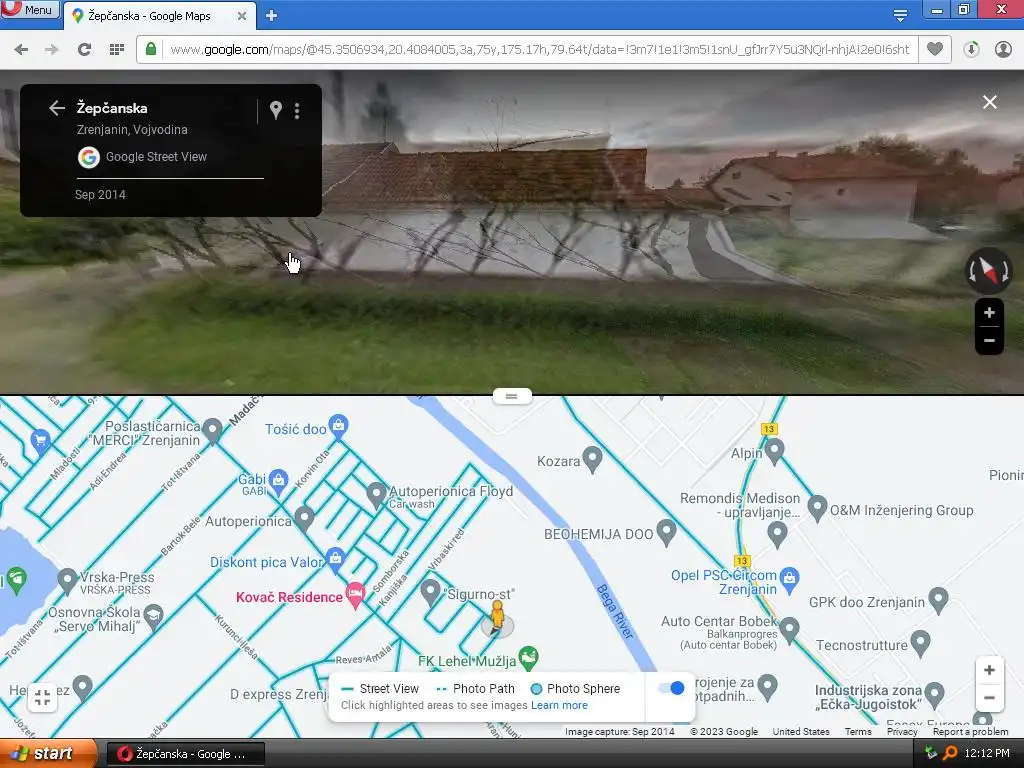Select the FK Lehel Mužlja marker
The image size is (1024, 768).
(x=528, y=658)
